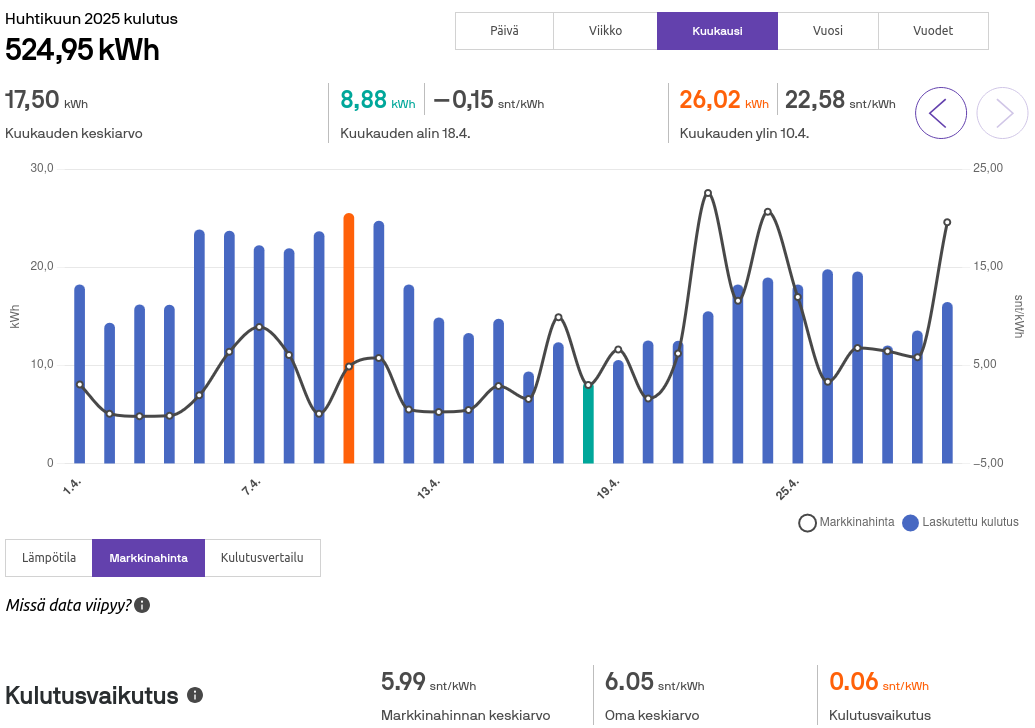
Task: Open the Vuodet view
Action: [932, 31]
